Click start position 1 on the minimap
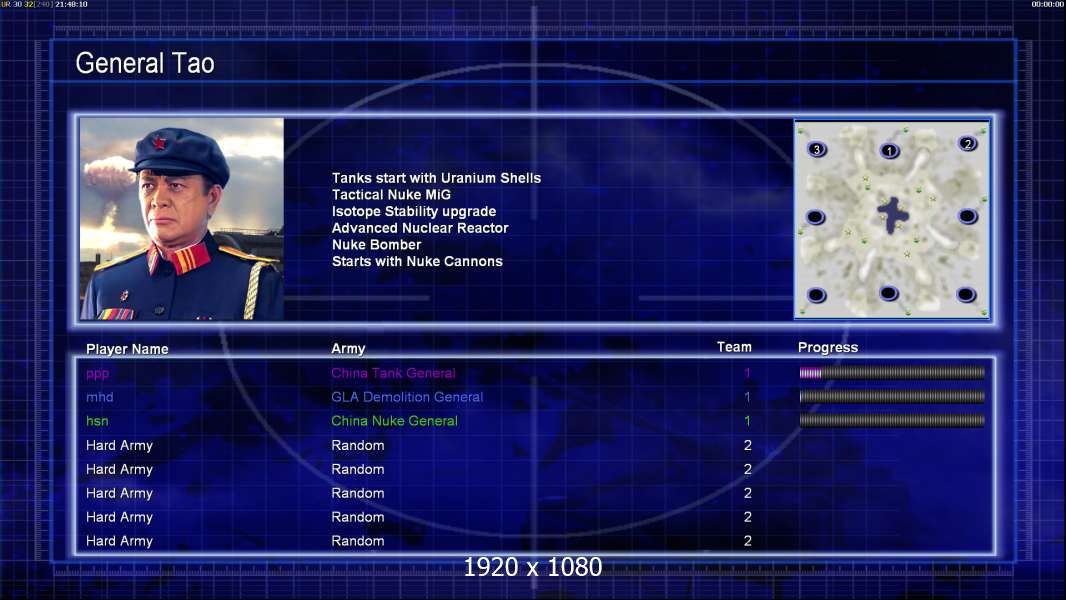The width and height of the screenshot is (1066, 600). [889, 151]
